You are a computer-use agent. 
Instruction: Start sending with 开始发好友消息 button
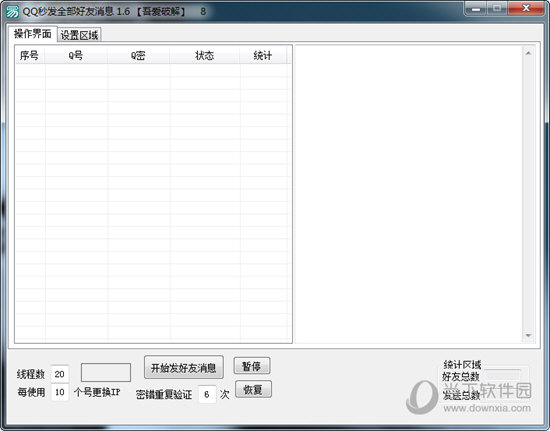click(184, 368)
